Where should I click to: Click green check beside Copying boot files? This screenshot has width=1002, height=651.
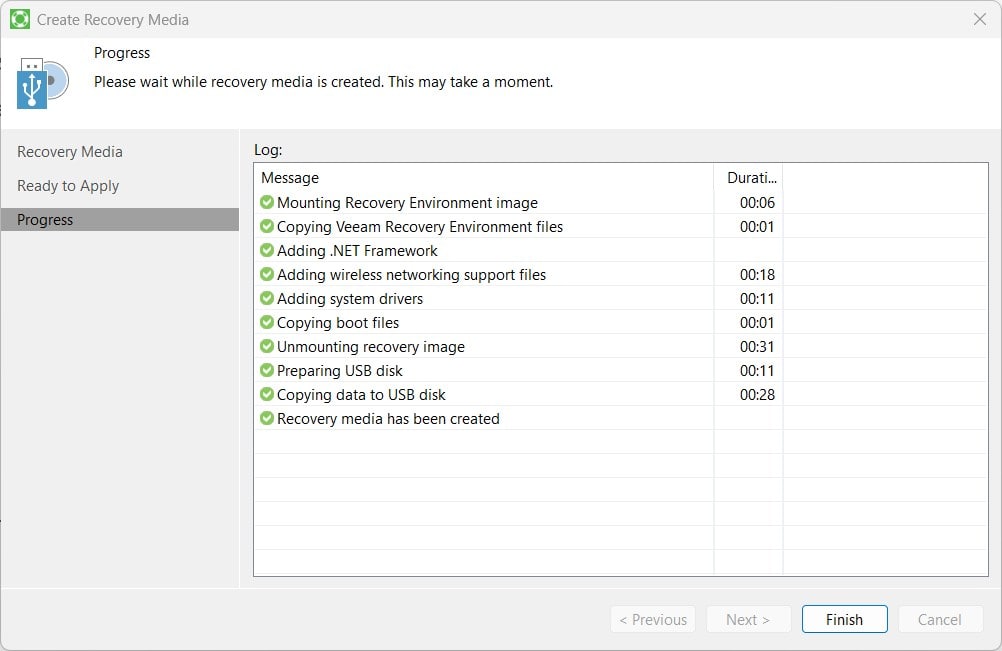(267, 323)
